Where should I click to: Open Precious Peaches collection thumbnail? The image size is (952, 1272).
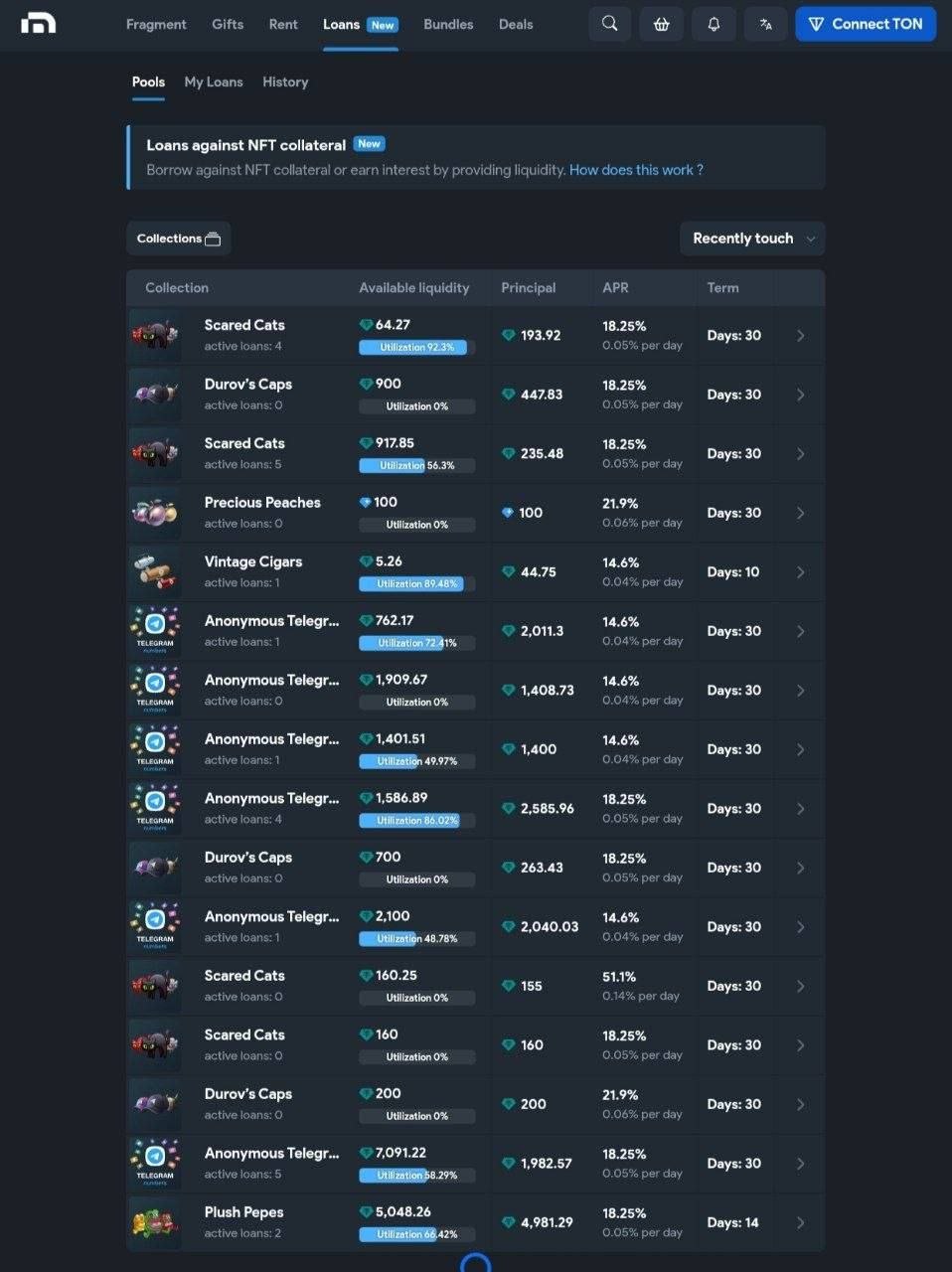155,513
